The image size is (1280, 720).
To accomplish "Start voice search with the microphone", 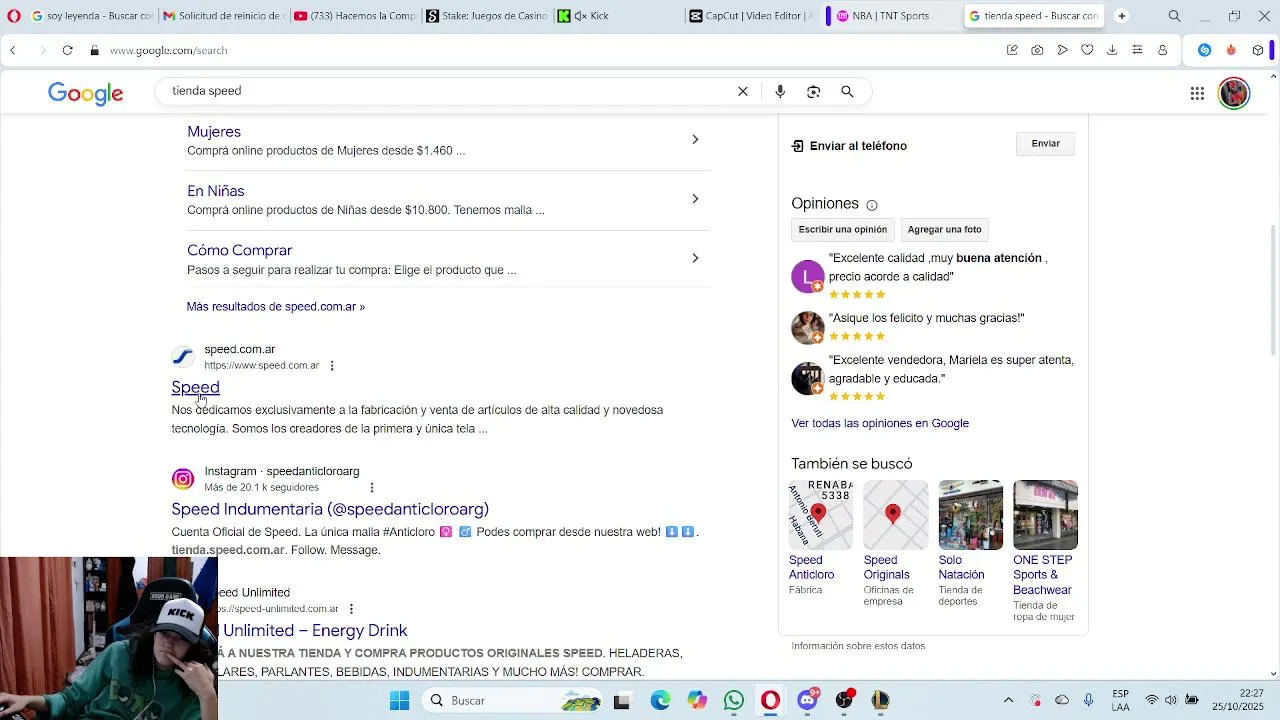I will click(x=780, y=91).
